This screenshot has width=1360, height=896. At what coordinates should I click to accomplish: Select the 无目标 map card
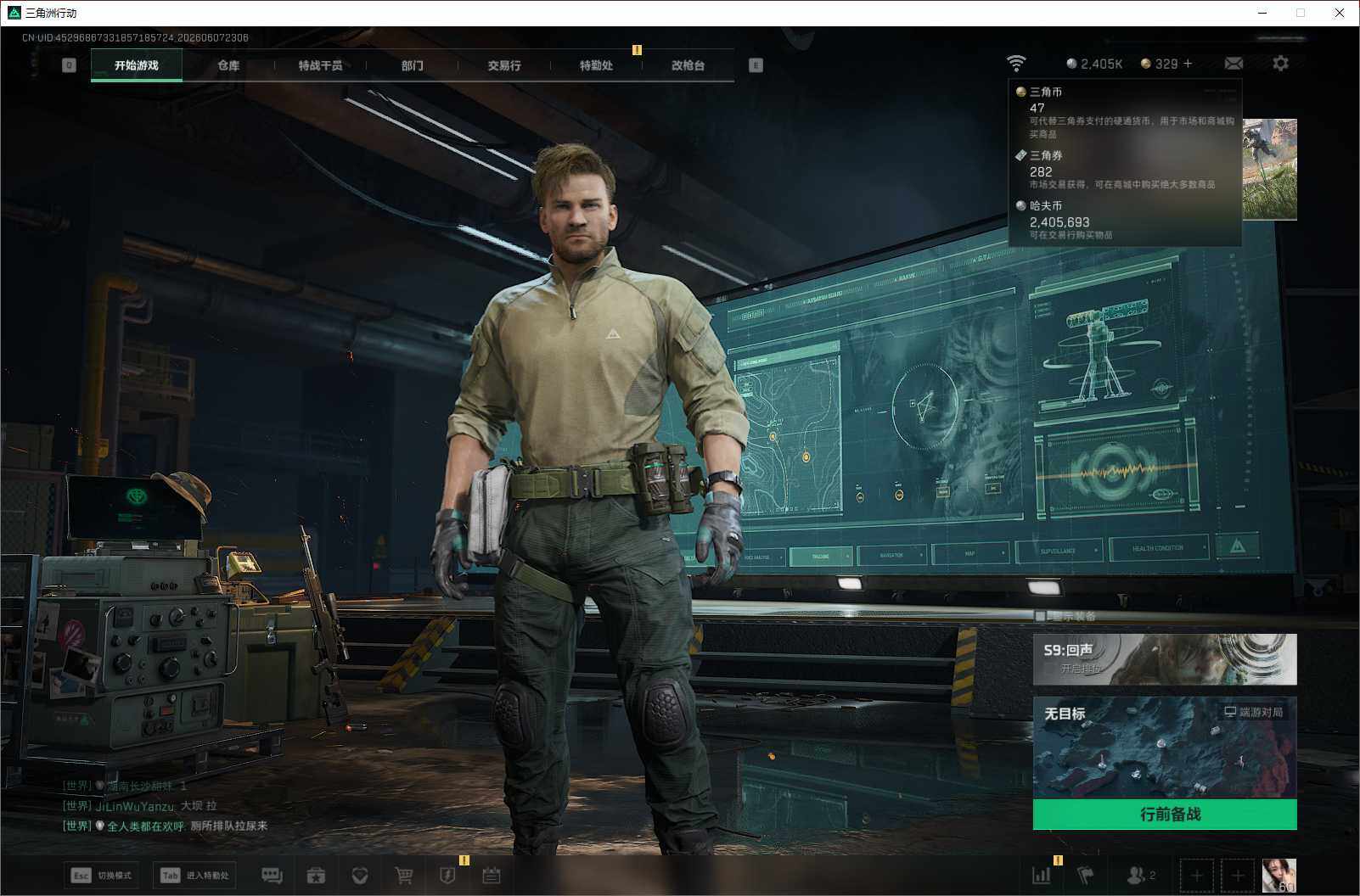click(1165, 748)
